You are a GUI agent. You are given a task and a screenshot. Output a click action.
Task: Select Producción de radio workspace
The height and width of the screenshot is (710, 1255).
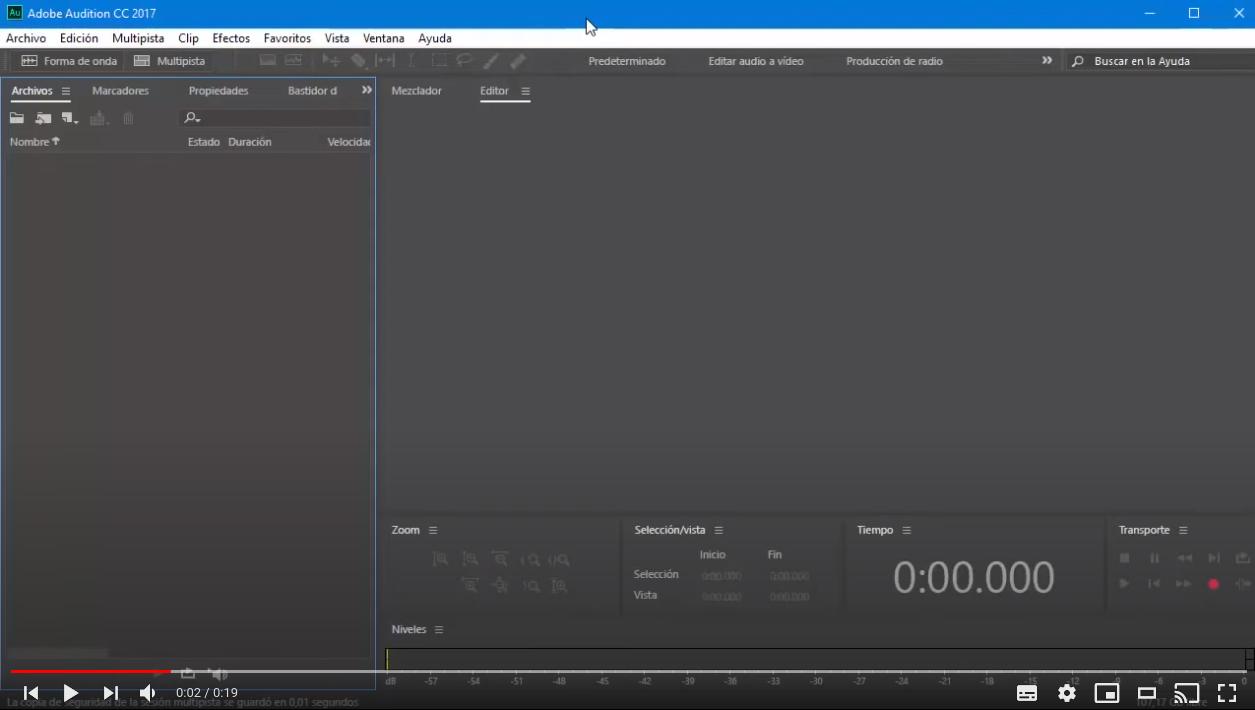pyautogui.click(x=894, y=61)
